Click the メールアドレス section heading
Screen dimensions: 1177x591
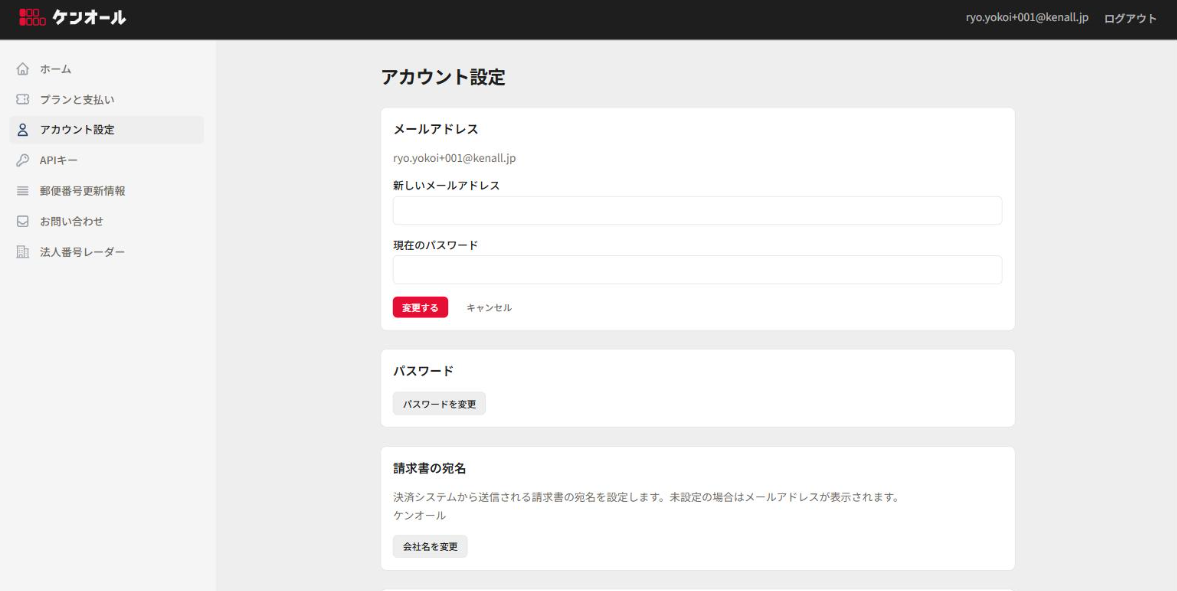(x=435, y=129)
